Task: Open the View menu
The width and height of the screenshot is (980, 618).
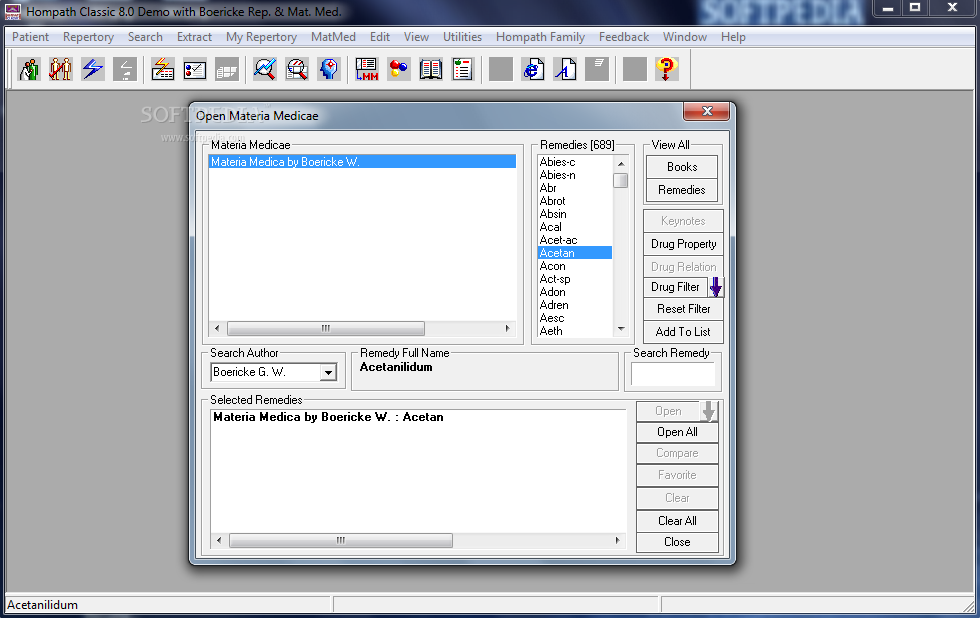Action: pos(416,37)
